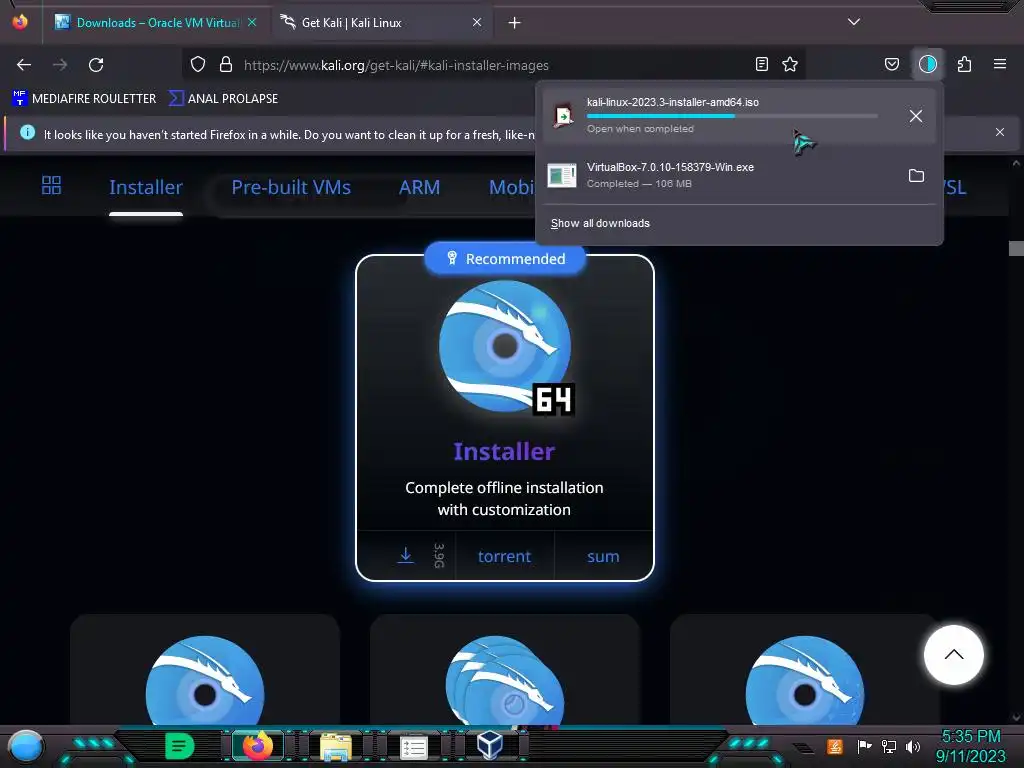Open the tracking protection shield icon

click(198, 65)
